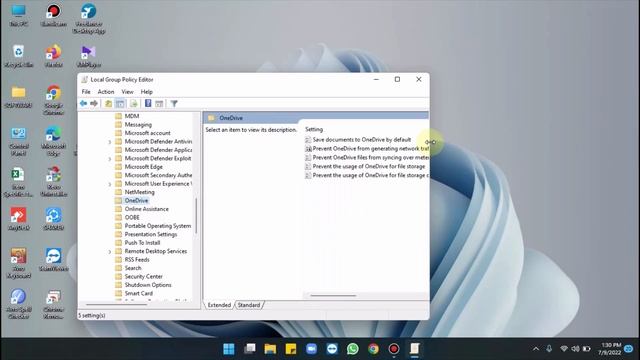Expand the Microsoft User Experience node

(x=109, y=184)
